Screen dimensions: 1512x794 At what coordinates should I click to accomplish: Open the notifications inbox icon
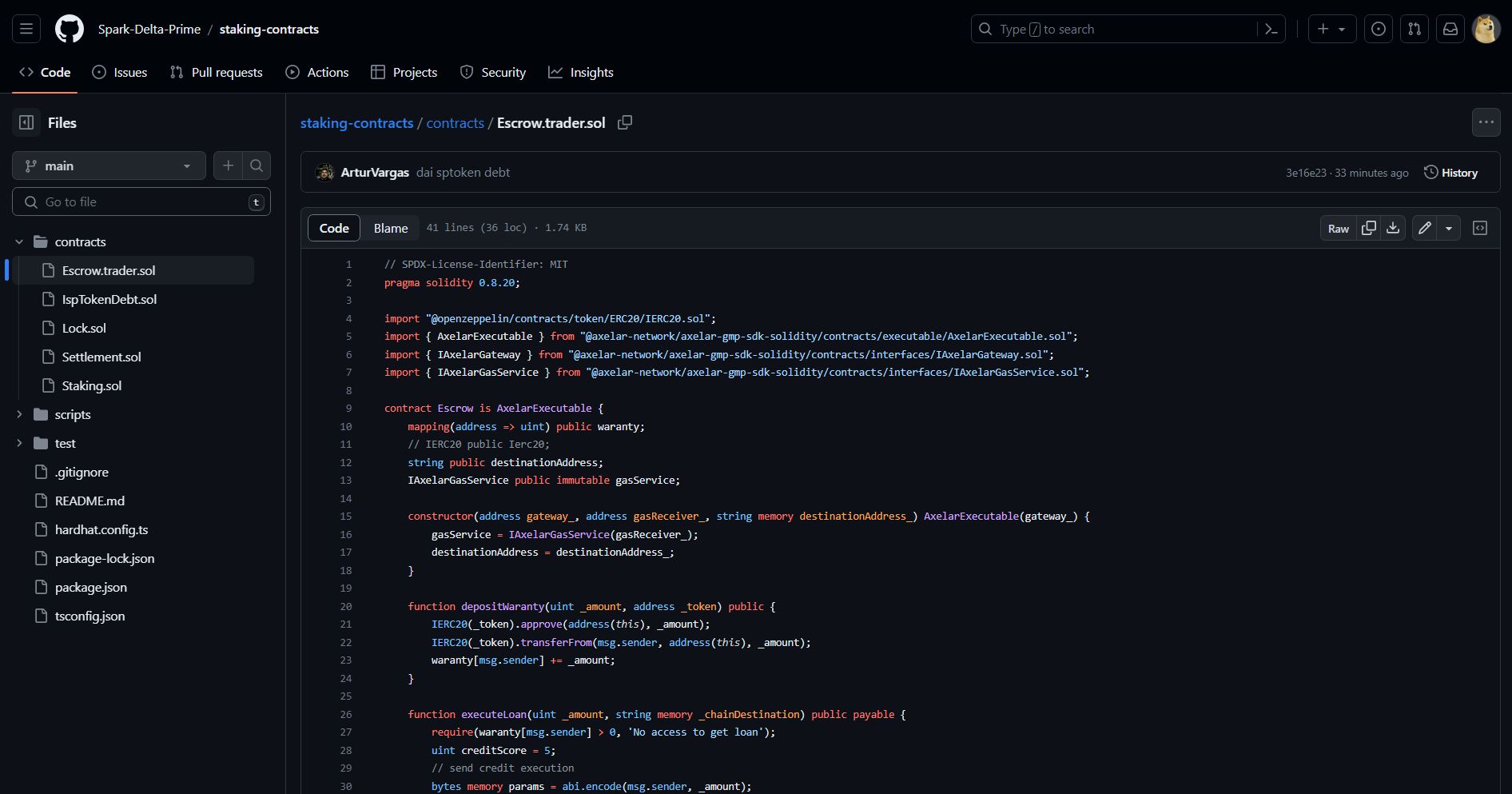click(1450, 29)
